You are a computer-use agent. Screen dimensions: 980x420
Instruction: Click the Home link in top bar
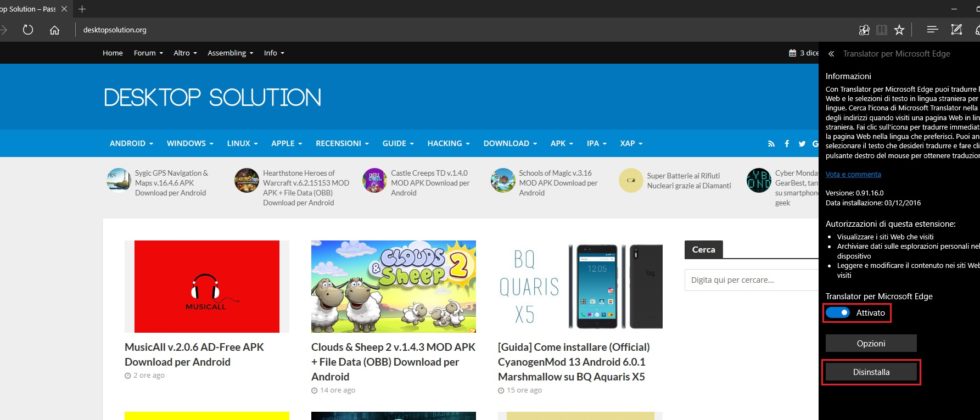[x=112, y=53]
